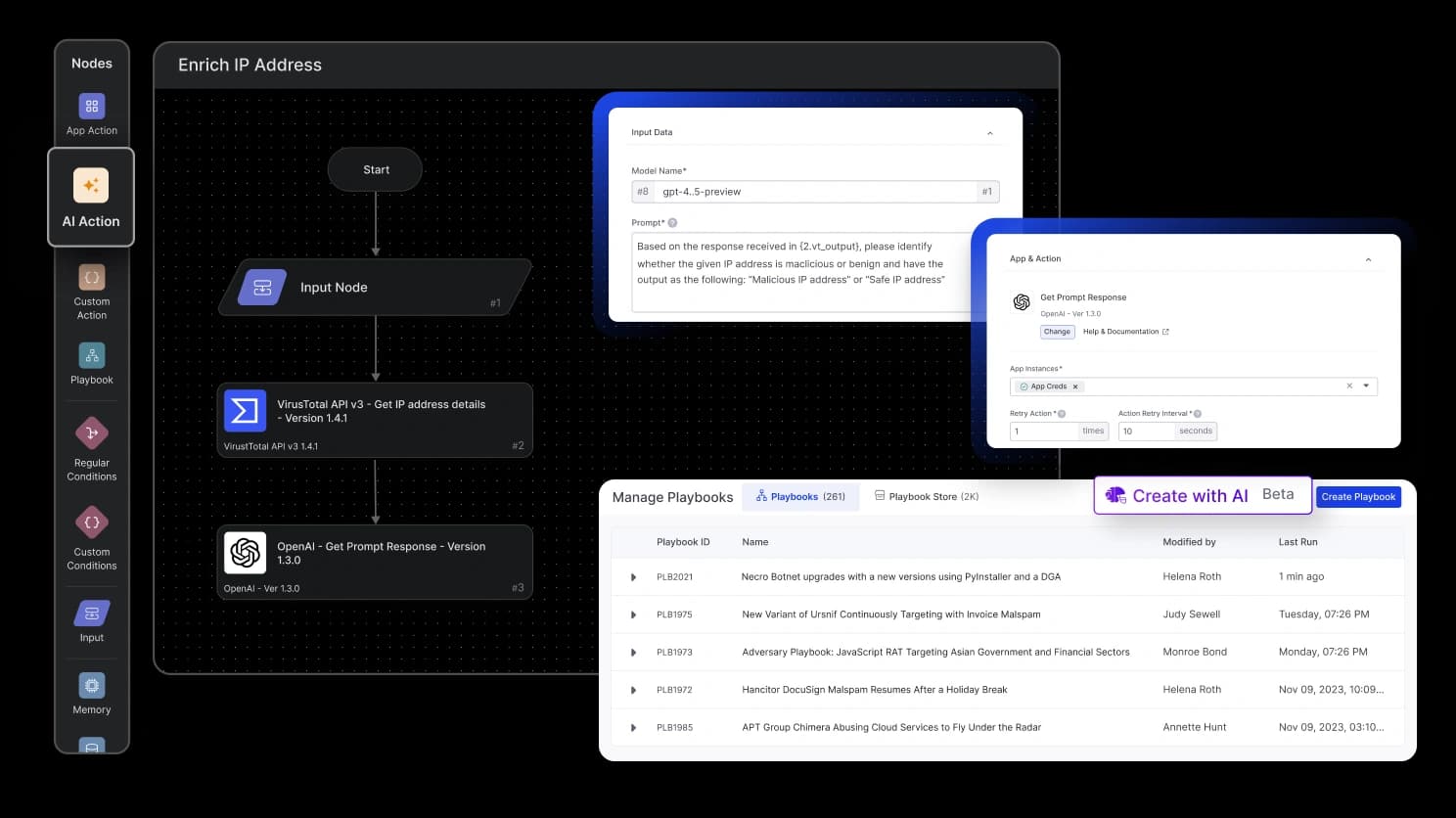Image resolution: width=1456 pixels, height=818 pixels.
Task: Choose the Input node icon in sidebar
Action: (x=92, y=613)
